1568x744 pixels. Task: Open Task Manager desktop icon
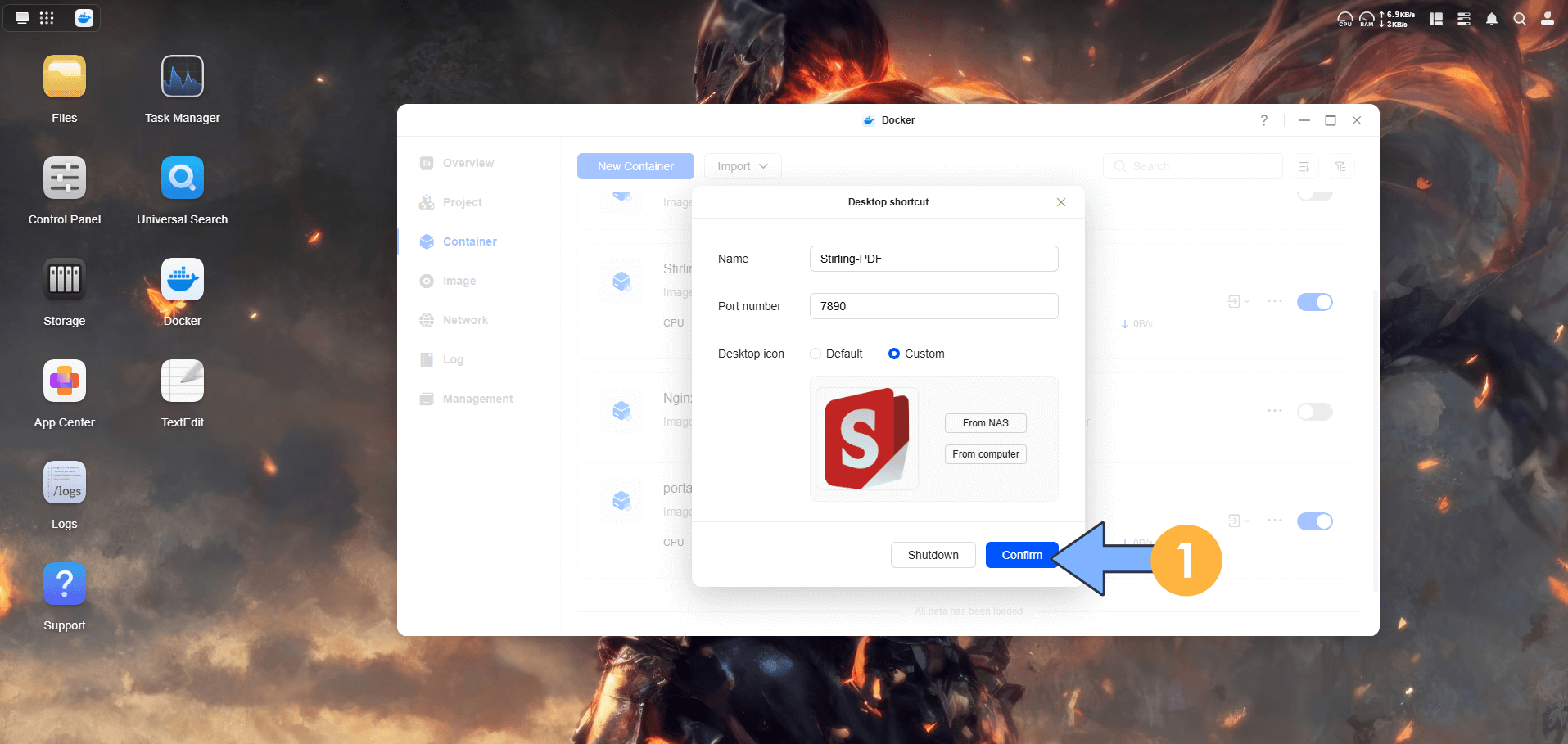point(183,77)
